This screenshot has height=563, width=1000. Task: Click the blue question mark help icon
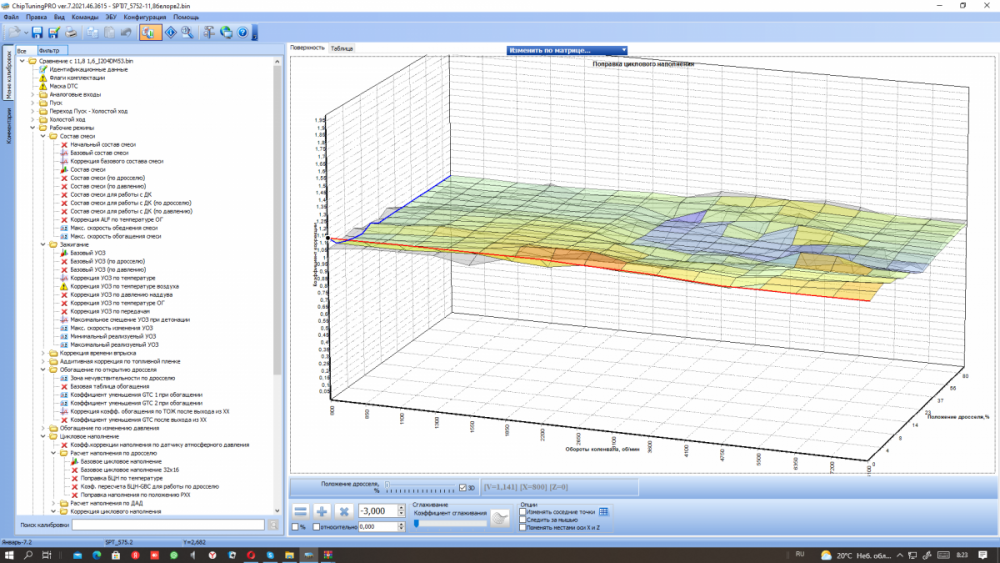coord(243,32)
